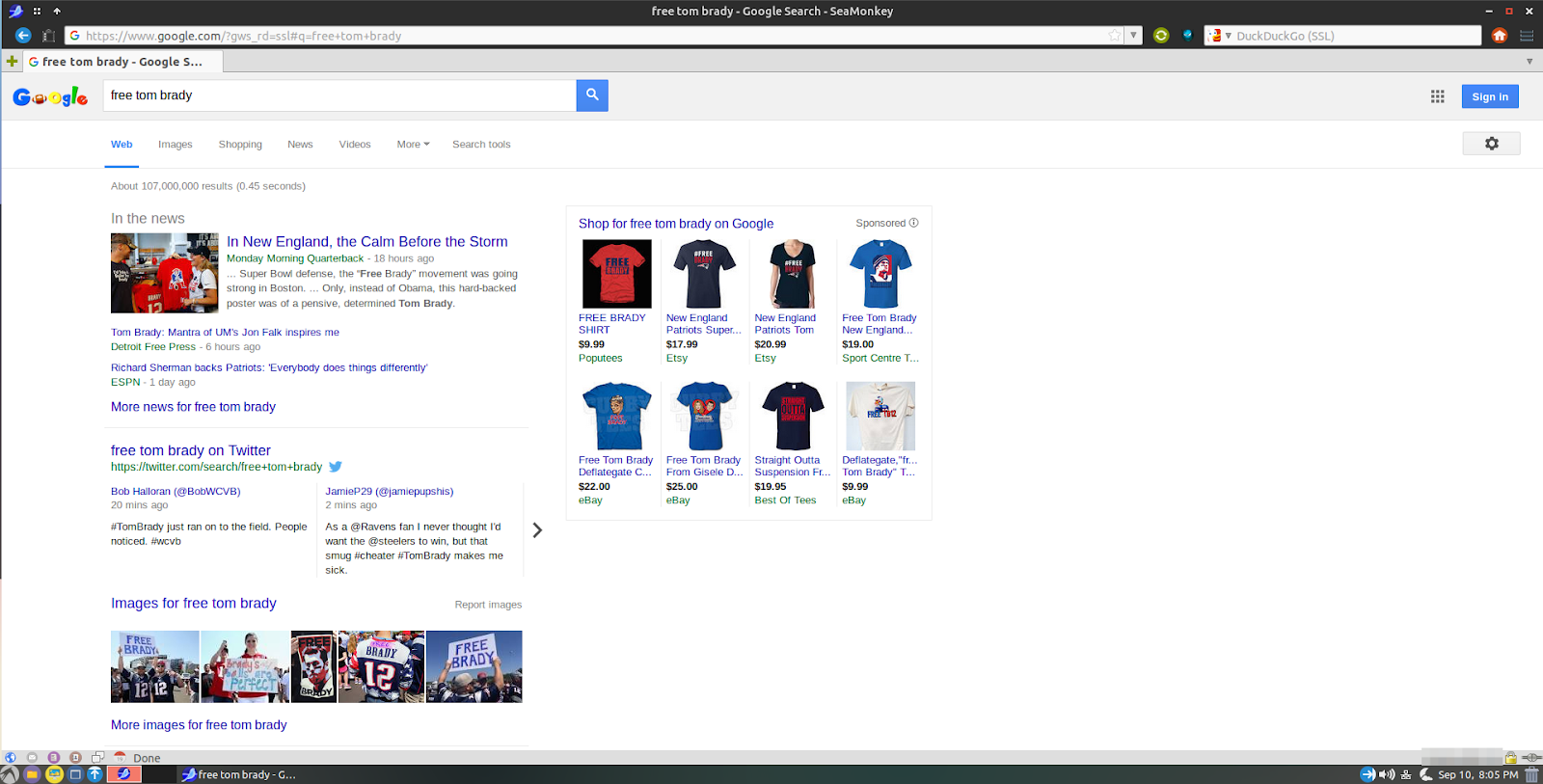Image resolution: width=1543 pixels, height=784 pixels.
Task: Open the URL history dropdown arrow
Action: [1133, 36]
